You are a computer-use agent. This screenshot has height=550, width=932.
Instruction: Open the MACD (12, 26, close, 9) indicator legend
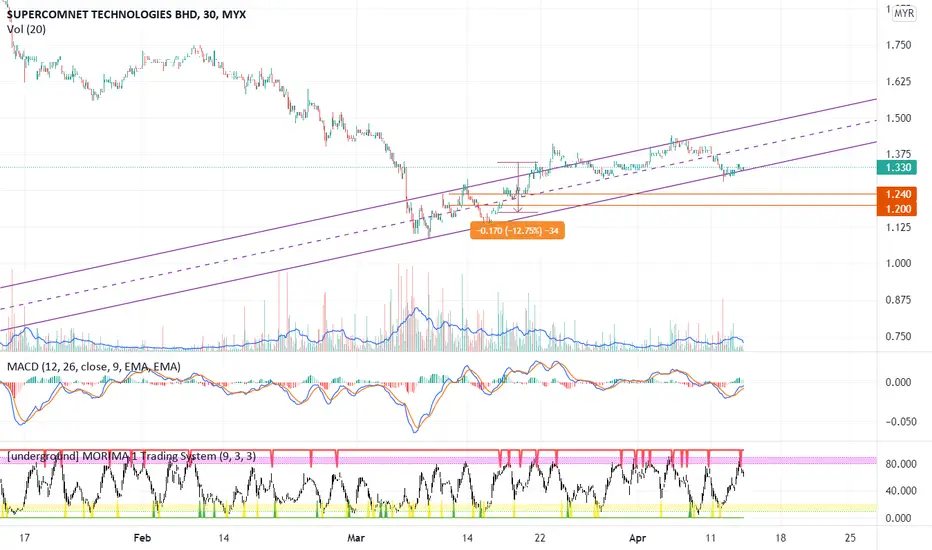coord(93,367)
